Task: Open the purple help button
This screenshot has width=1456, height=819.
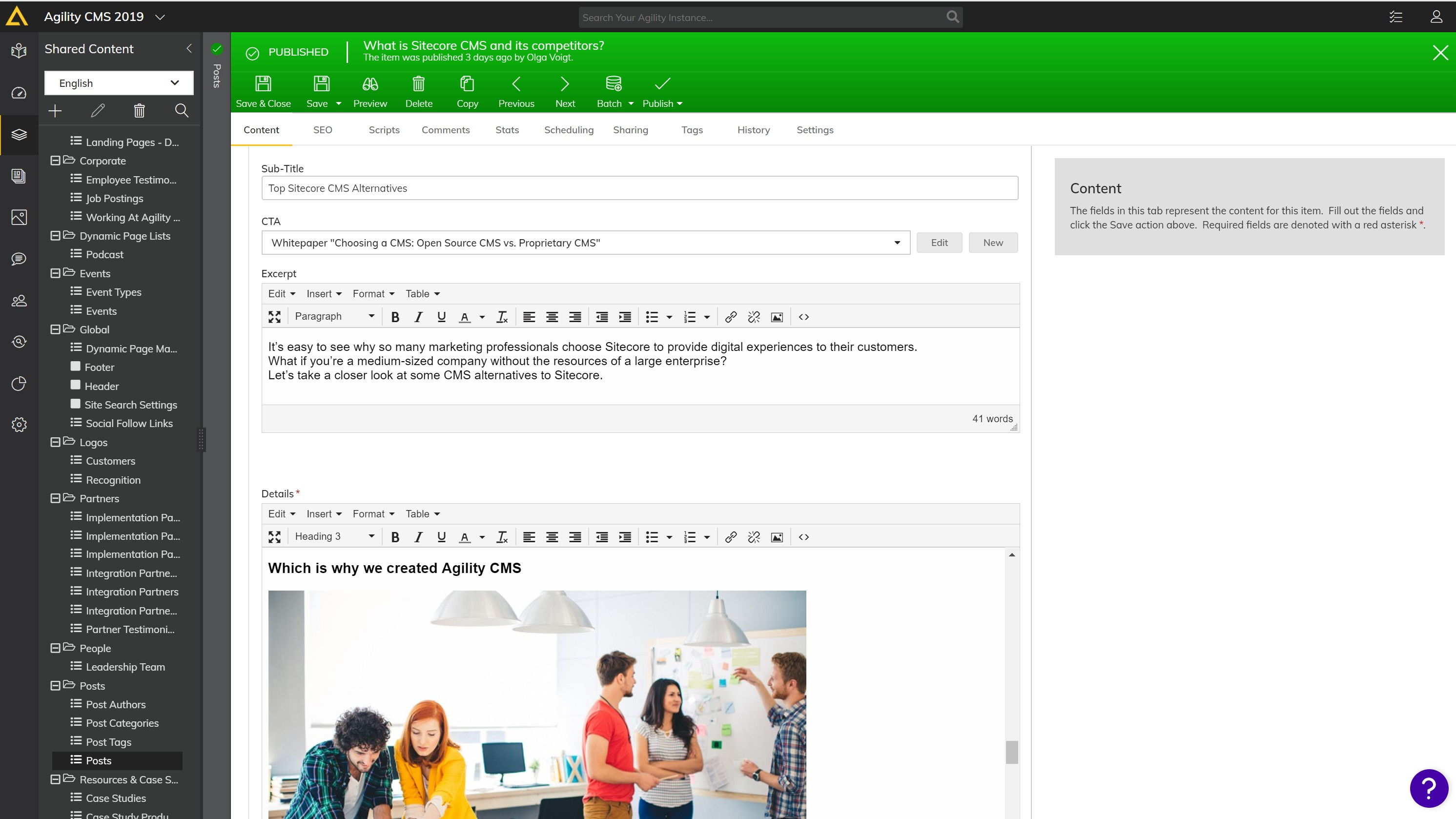Action: click(x=1428, y=788)
